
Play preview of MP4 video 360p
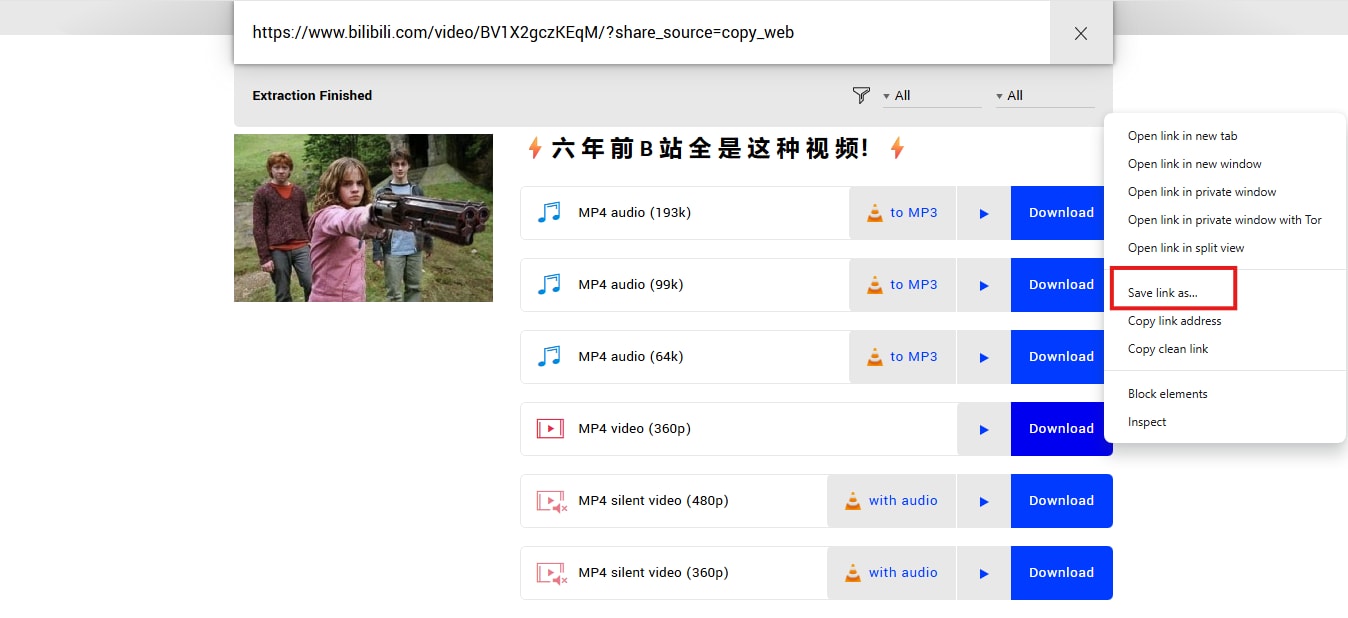[x=984, y=429]
